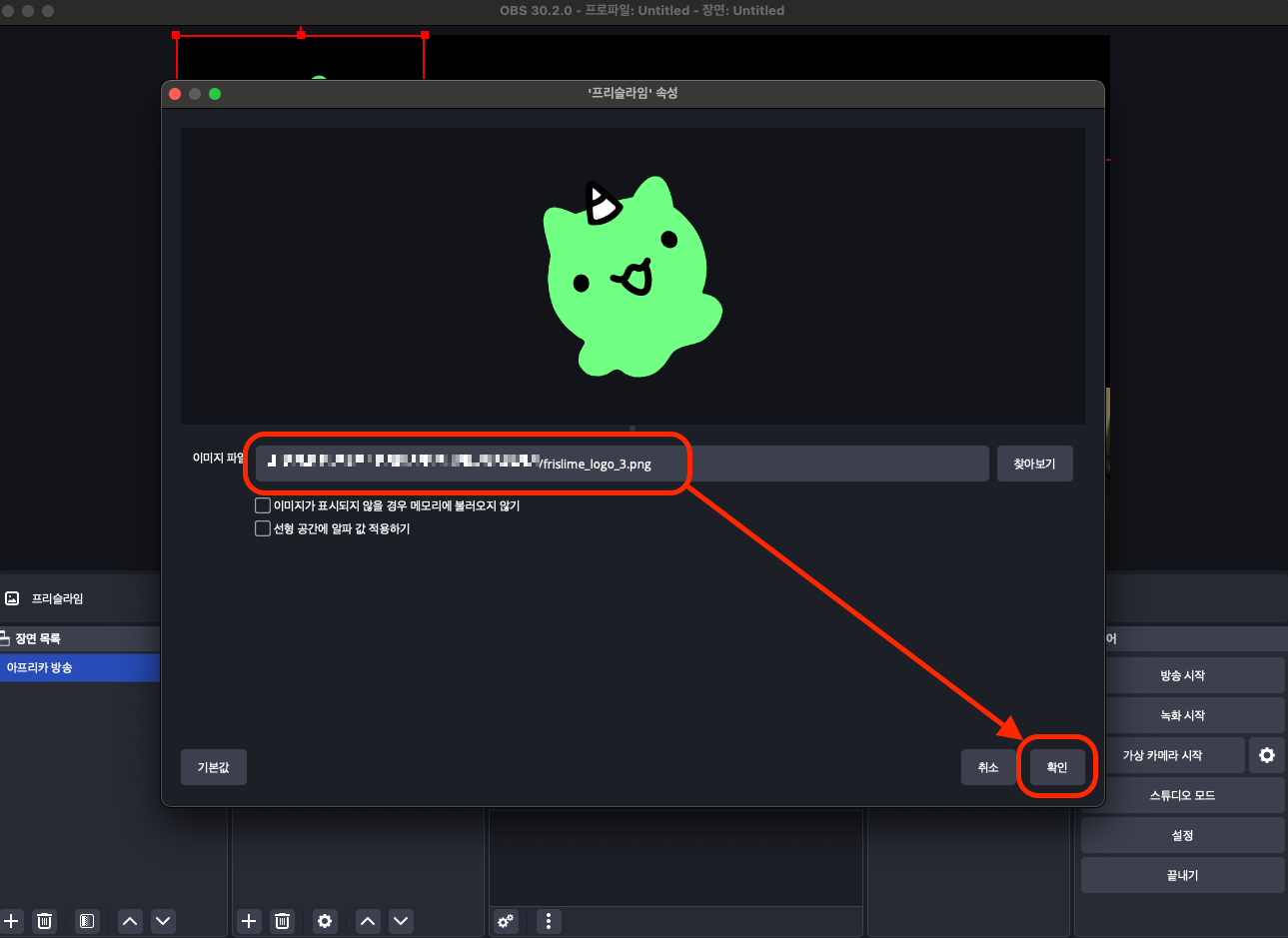Click 가상 카메라 시작 button

point(1163,755)
